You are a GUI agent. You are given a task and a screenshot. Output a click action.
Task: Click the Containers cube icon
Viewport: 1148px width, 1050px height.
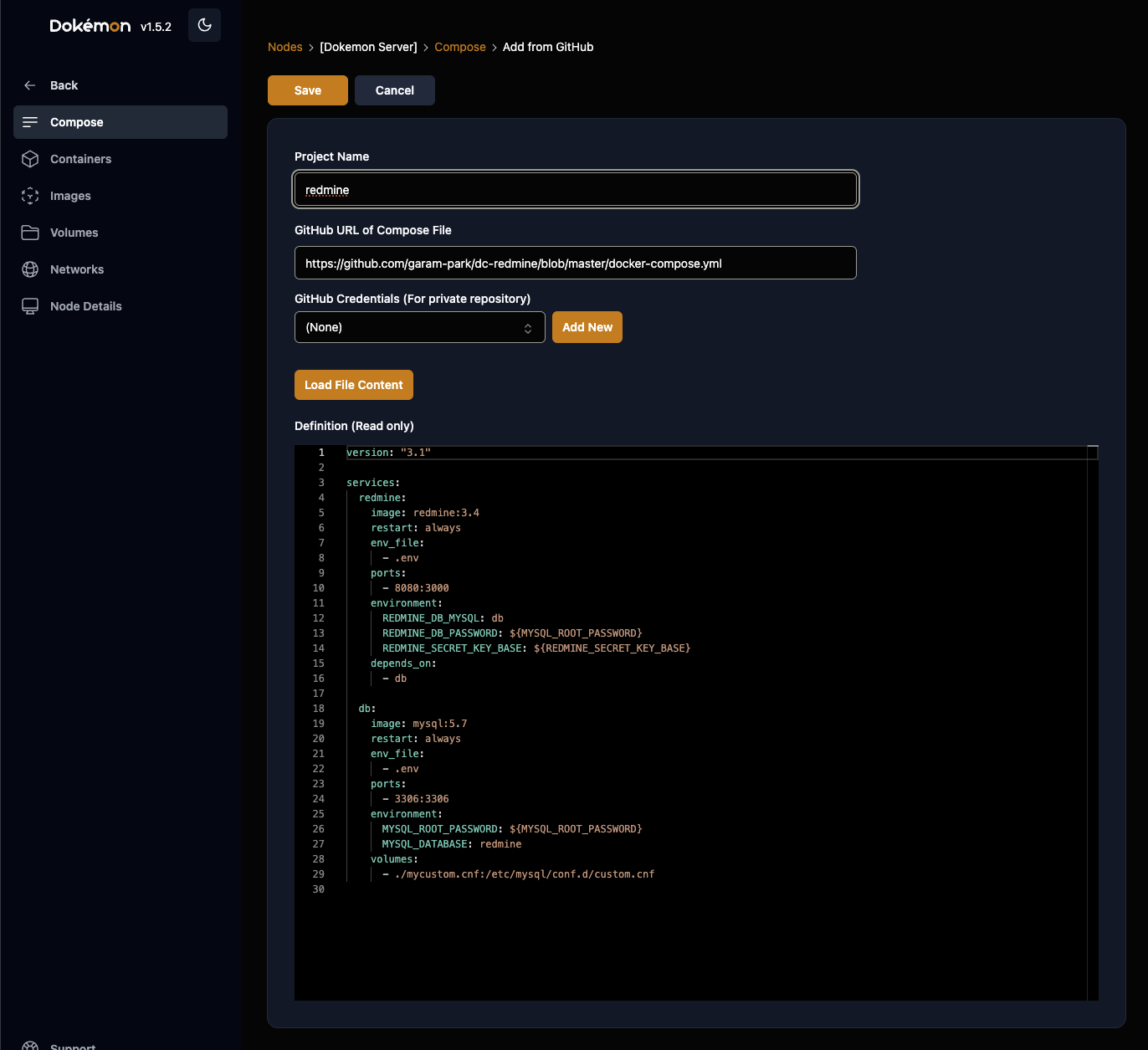30,159
